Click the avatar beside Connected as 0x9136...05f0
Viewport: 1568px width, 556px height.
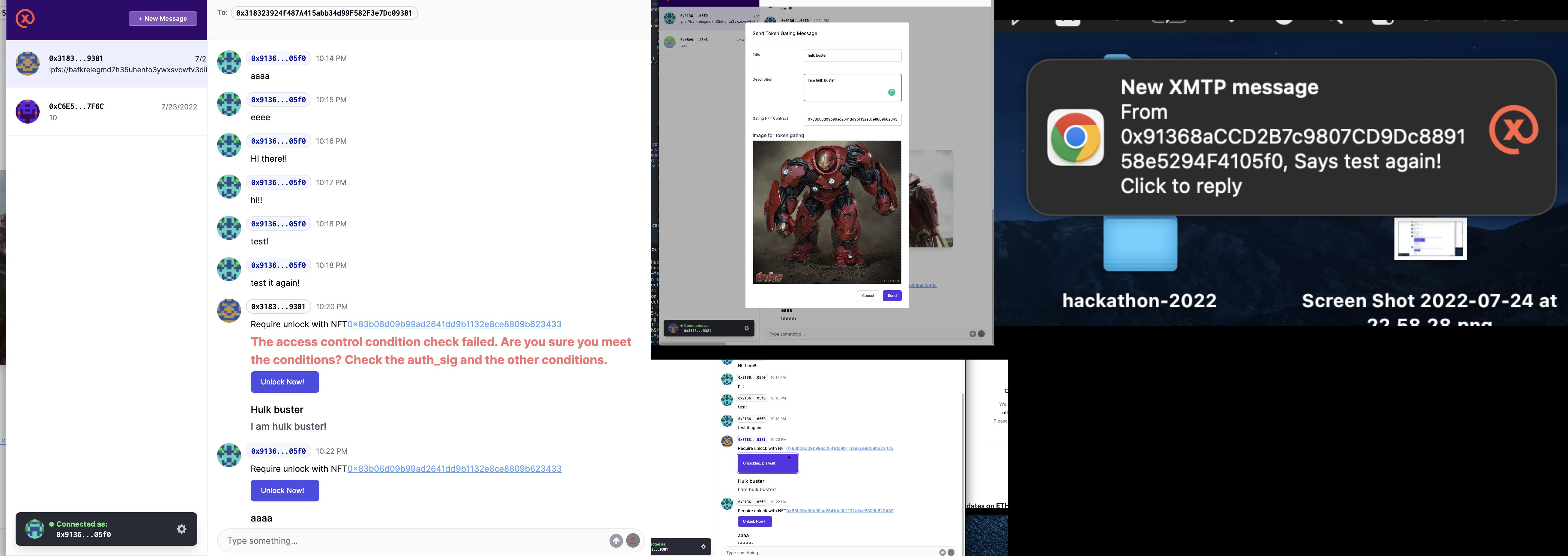pos(35,529)
